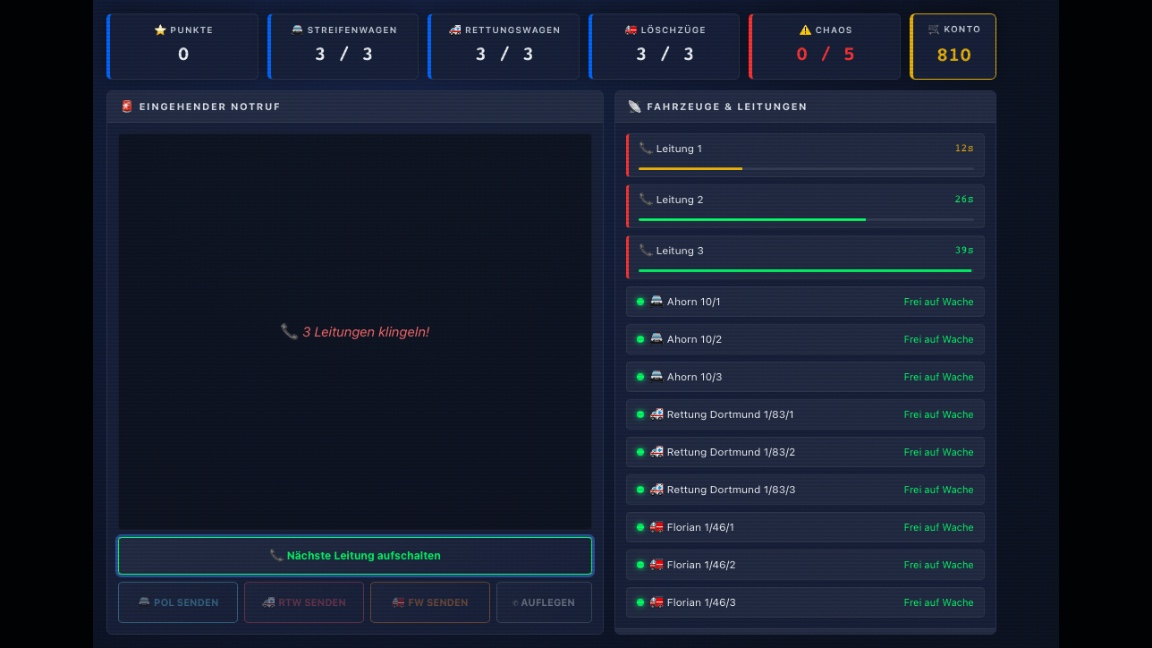
Task: Click the Leitung 2 green timer bar
Action: [x=752, y=220]
